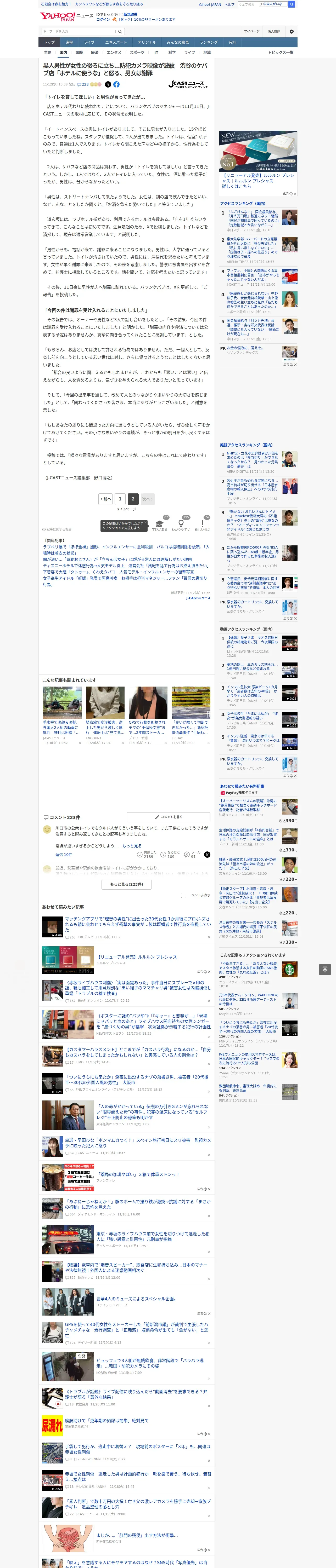Click the back-to-top arrow button
Viewport: 336px width, 1568px height.
click(325, 969)
